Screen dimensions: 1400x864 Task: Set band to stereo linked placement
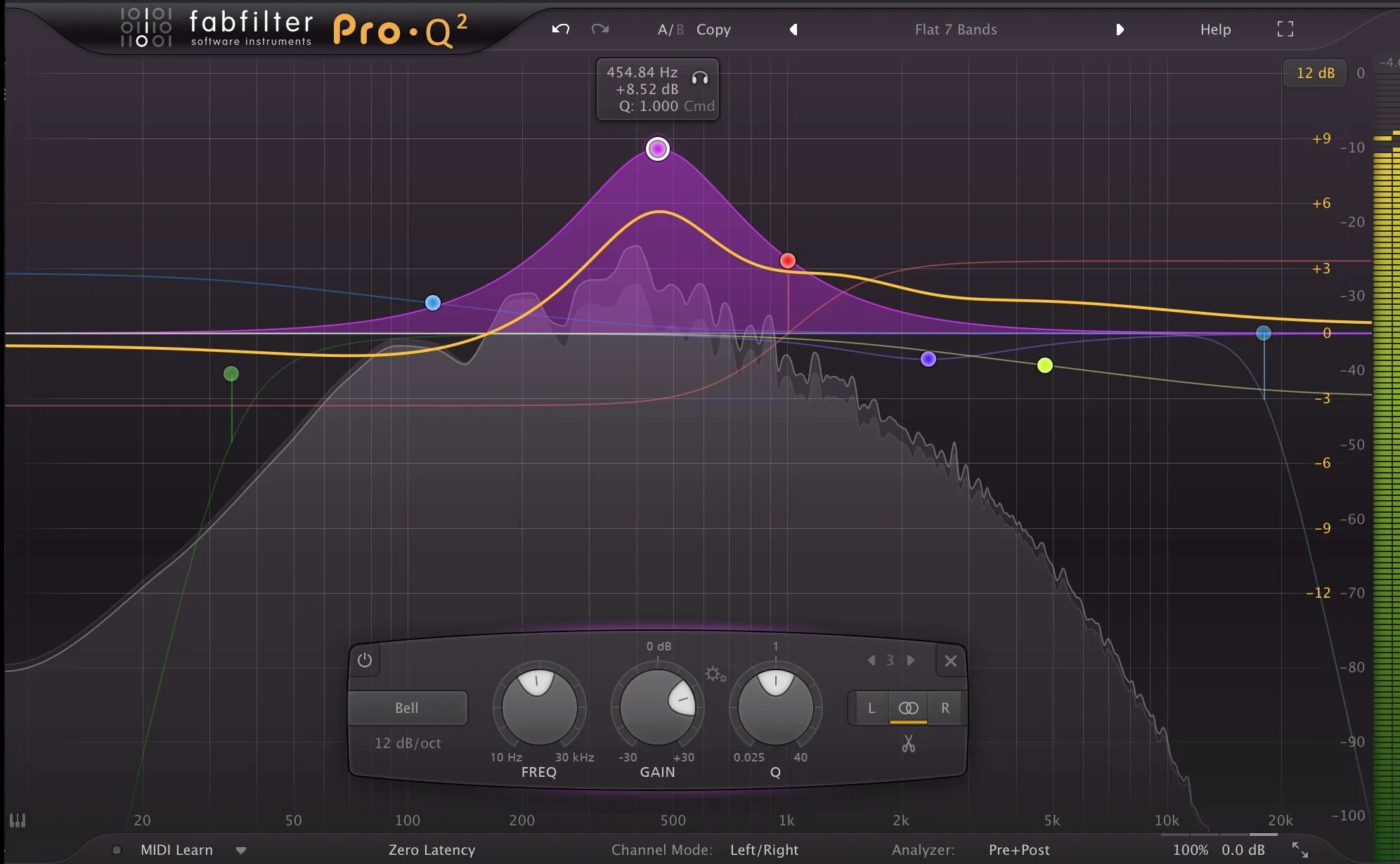(908, 708)
